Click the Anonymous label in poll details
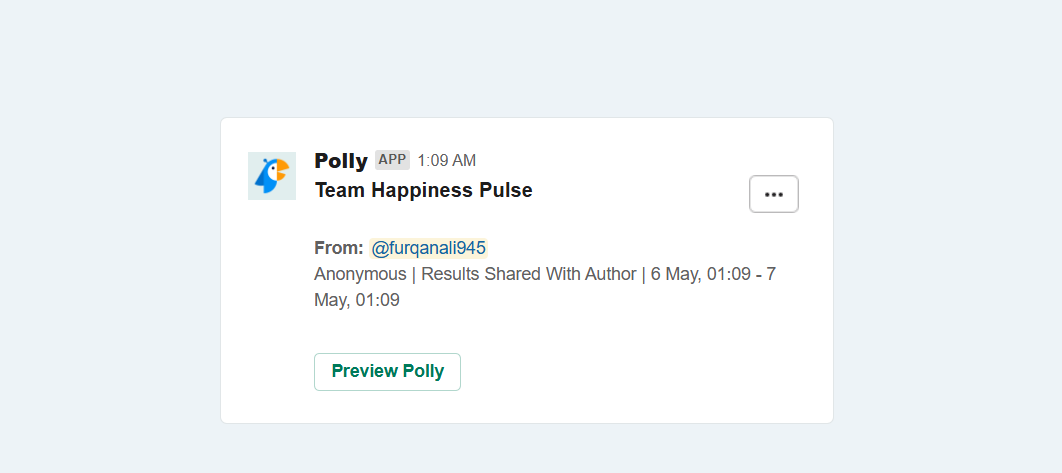 (360, 274)
